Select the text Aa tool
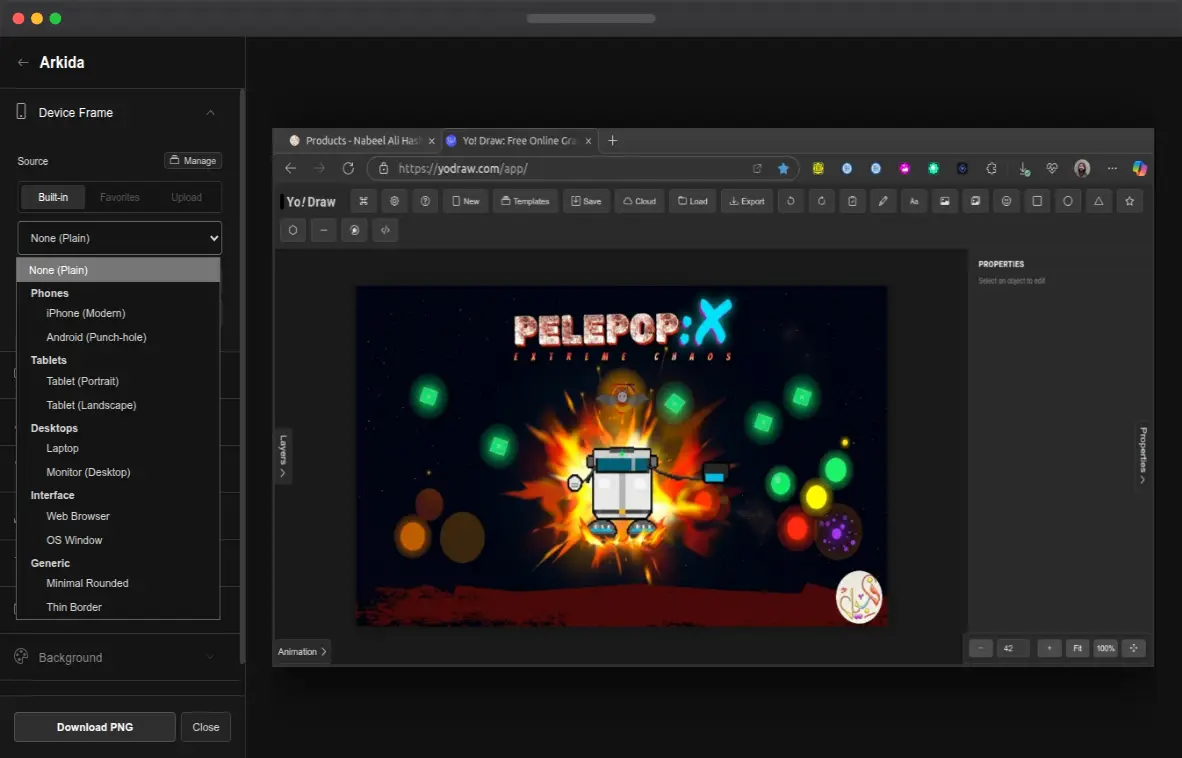Viewport: 1182px width, 758px height. tap(914, 201)
